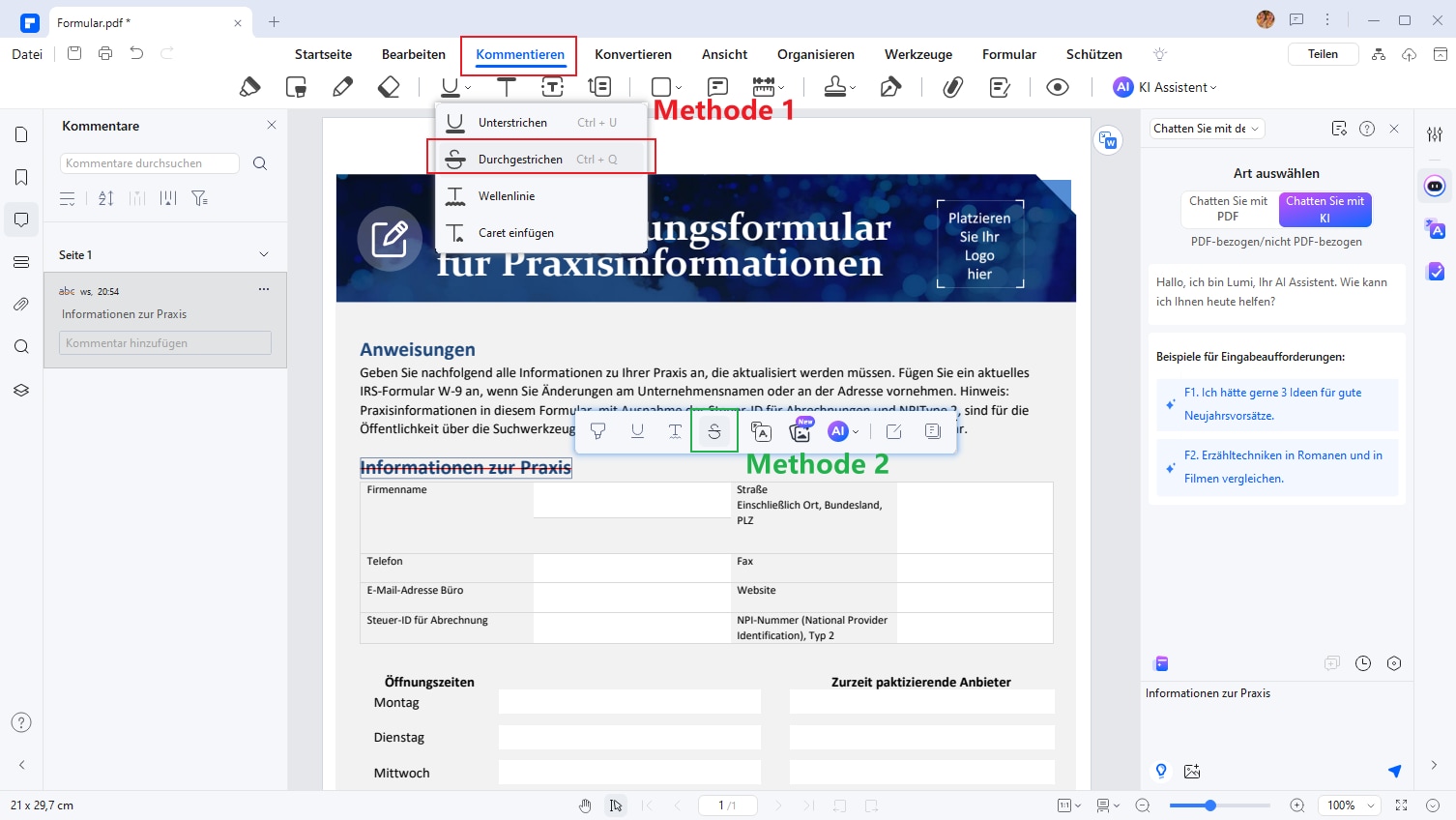This screenshot has height=820, width=1456.
Task: Select the text callout tool
Action: [599, 87]
